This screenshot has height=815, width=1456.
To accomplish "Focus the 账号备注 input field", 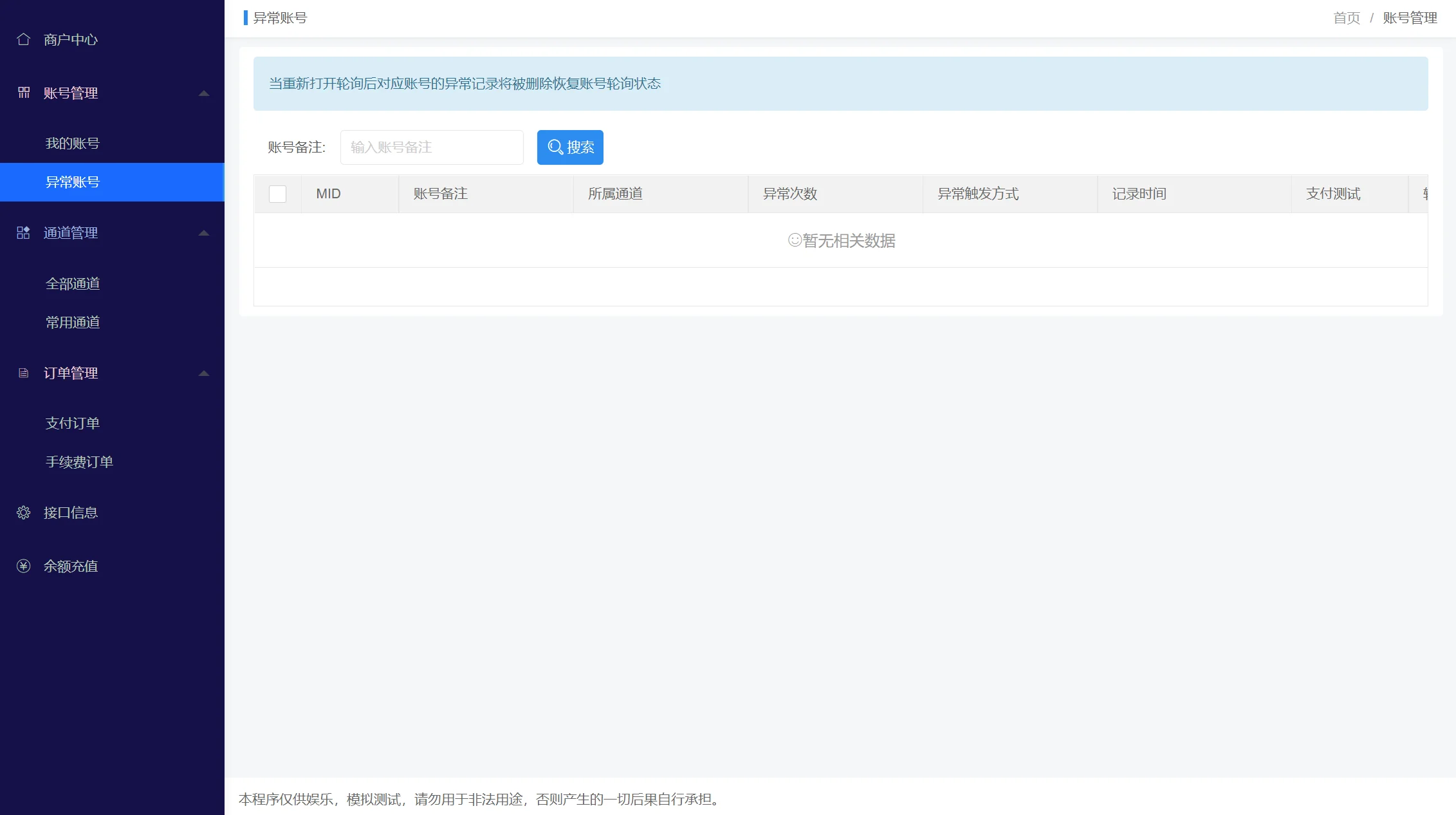I will pyautogui.click(x=432, y=147).
